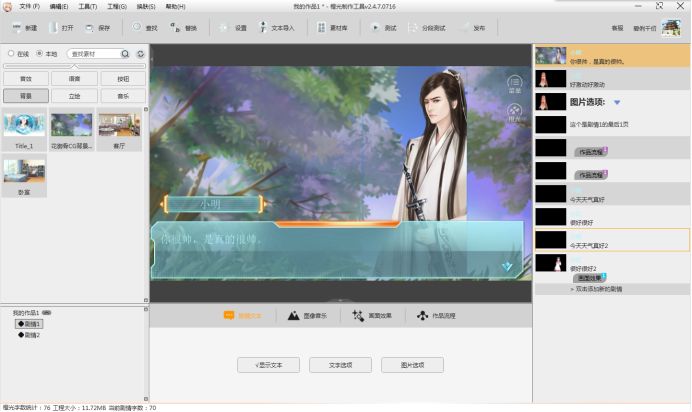Click the 发布 (Publish) toolbar icon

coord(473,28)
